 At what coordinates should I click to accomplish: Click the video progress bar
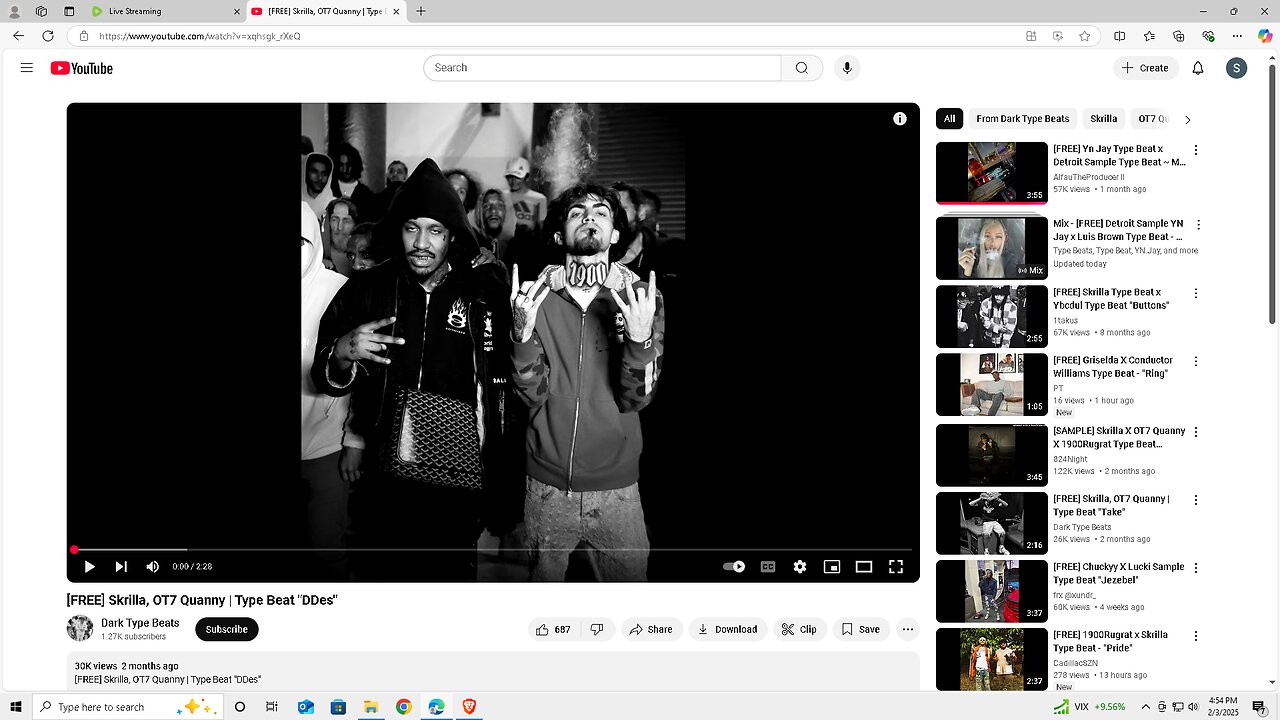(x=493, y=550)
